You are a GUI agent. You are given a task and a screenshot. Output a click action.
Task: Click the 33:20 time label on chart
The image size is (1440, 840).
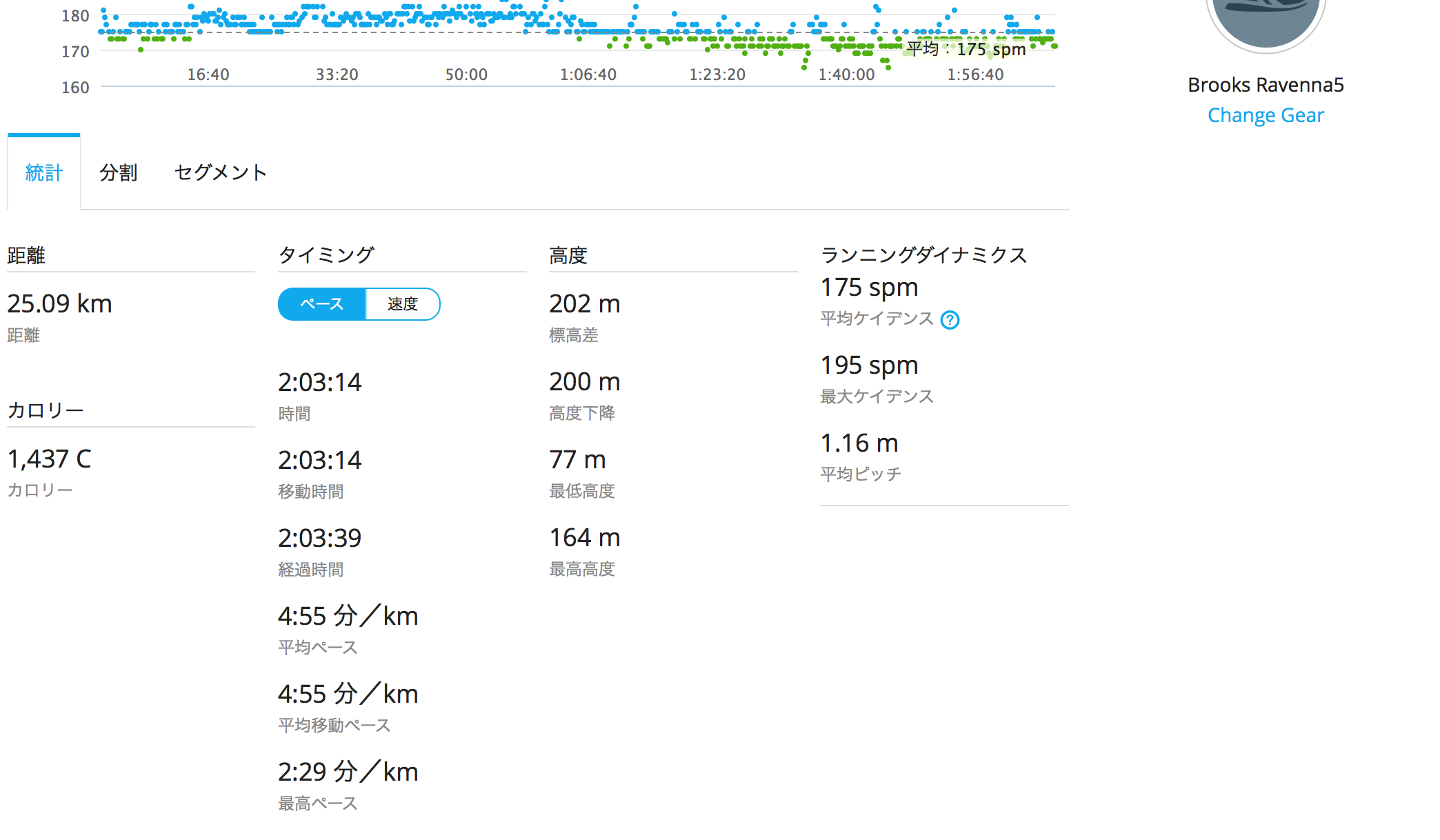[337, 74]
